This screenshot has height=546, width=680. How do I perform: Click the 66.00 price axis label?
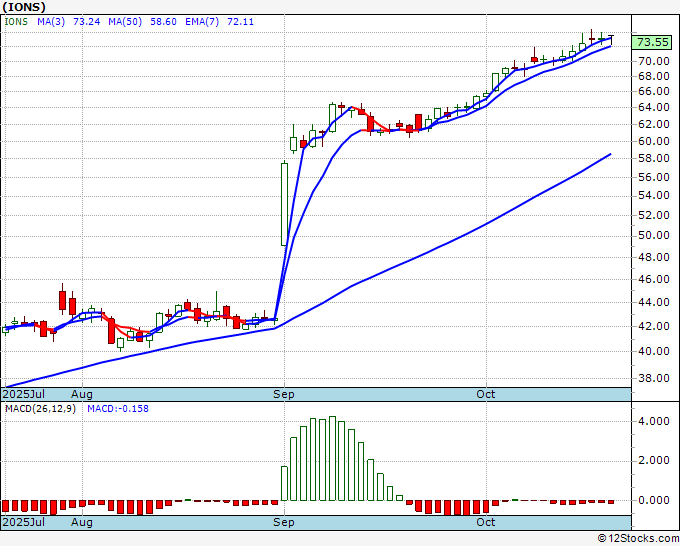pos(653,92)
